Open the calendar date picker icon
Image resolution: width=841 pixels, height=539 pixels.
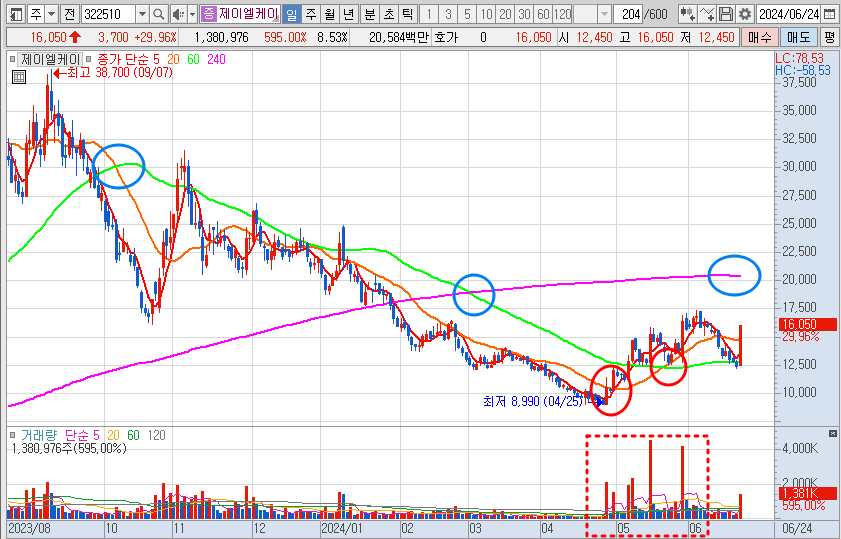tap(830, 14)
